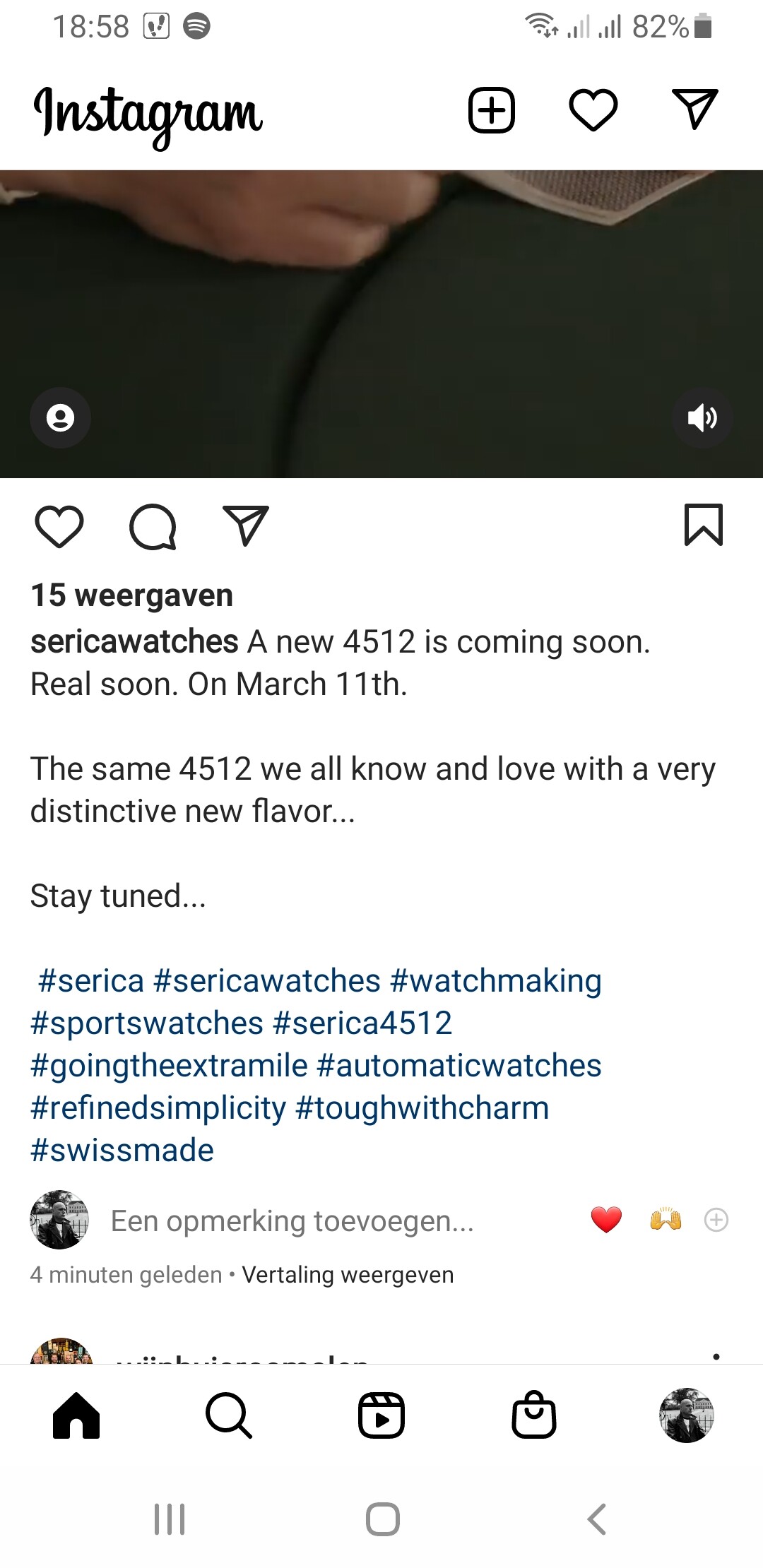Like the sericawatches post
This screenshot has height=1568, width=763.
[59, 527]
